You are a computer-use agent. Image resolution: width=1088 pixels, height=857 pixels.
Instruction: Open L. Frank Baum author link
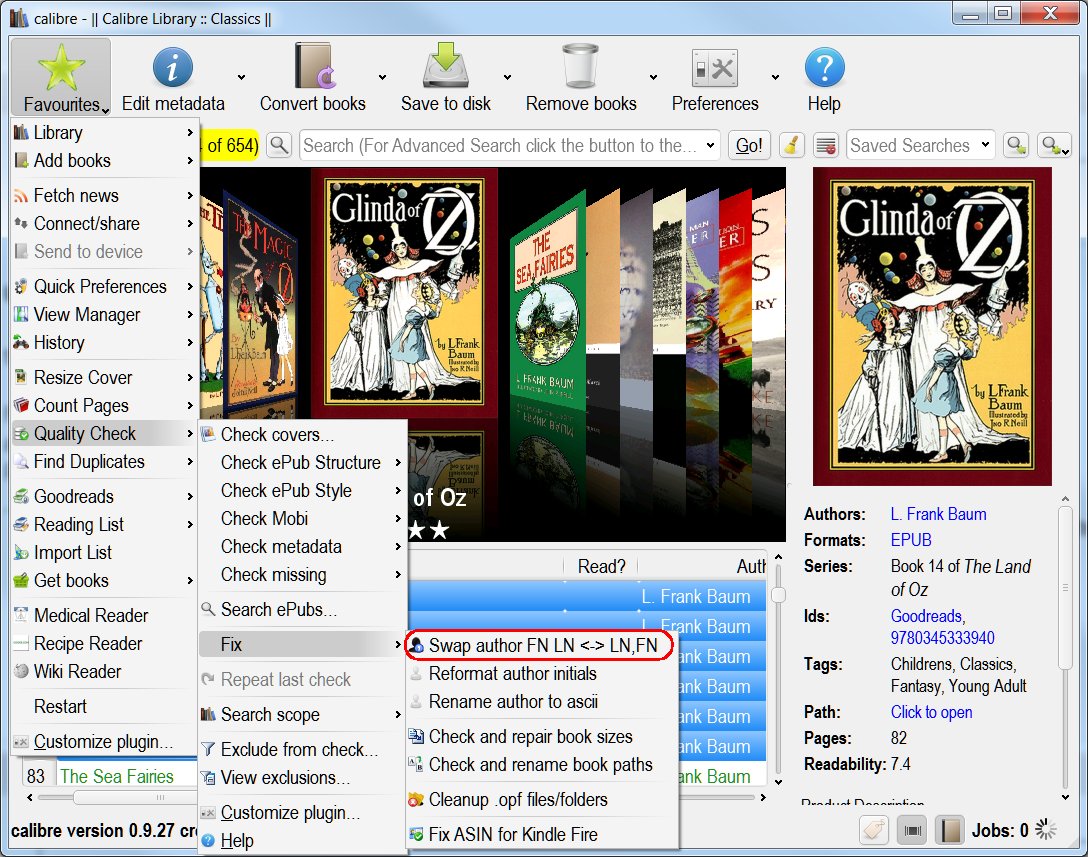pos(938,514)
